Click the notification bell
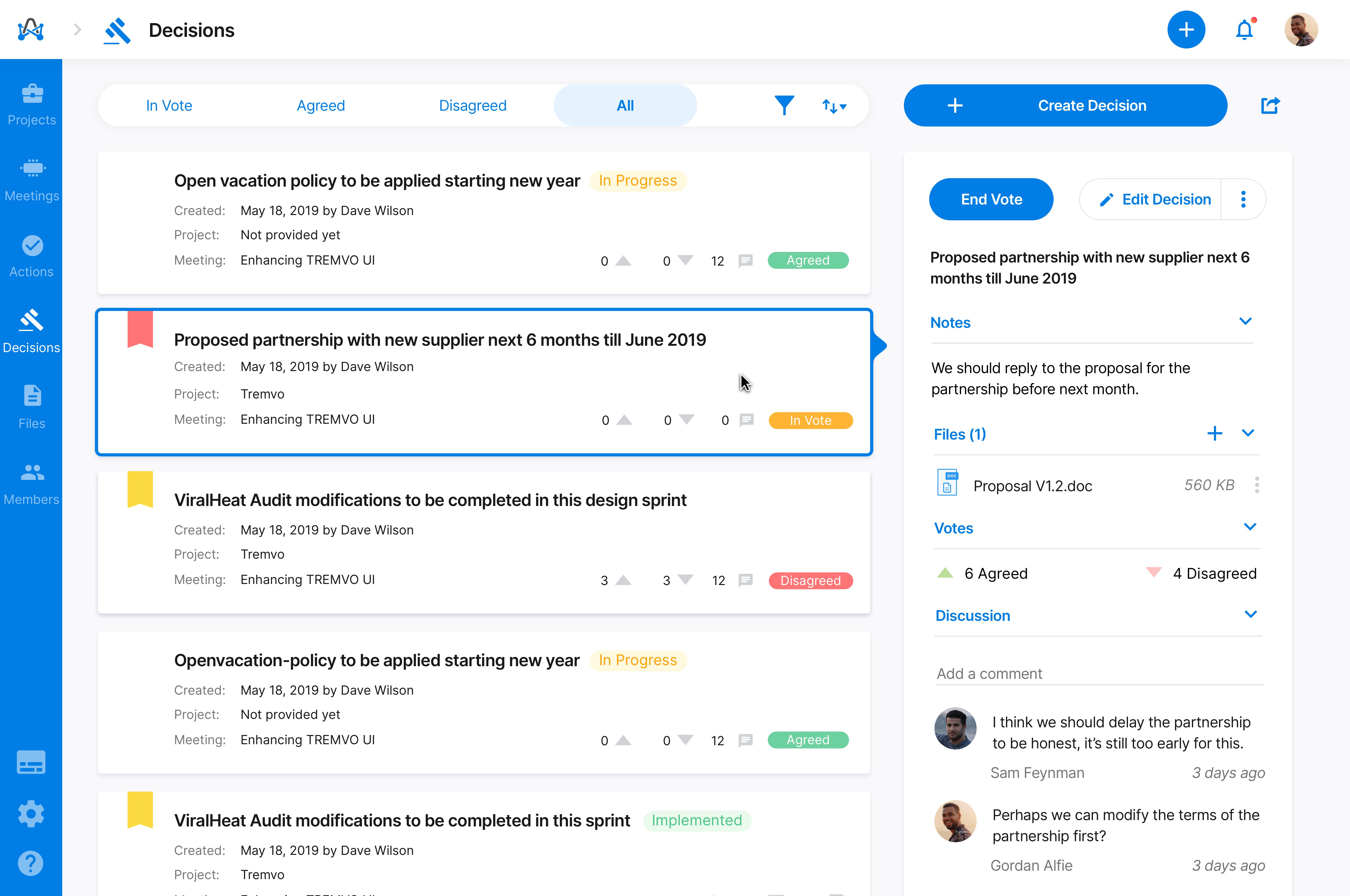 click(x=1245, y=29)
